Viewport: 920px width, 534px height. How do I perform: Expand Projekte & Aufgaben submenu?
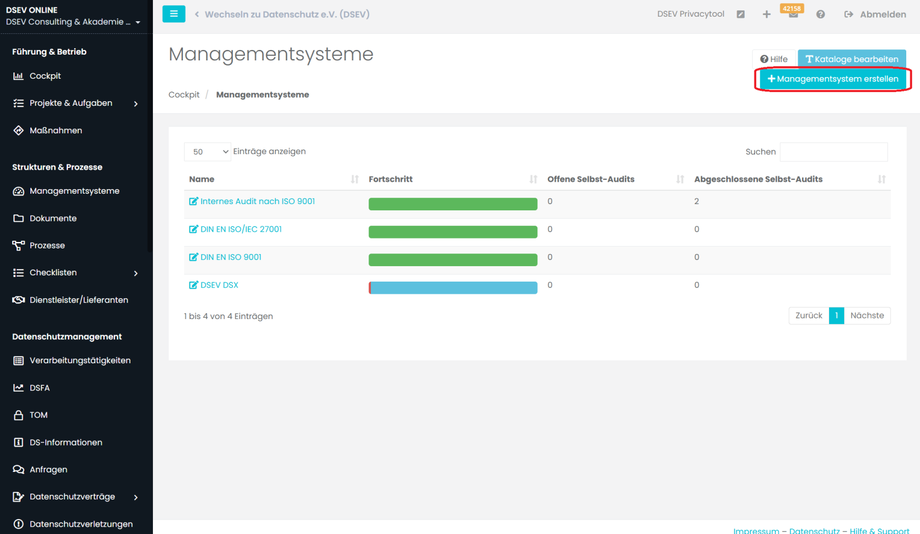click(136, 103)
